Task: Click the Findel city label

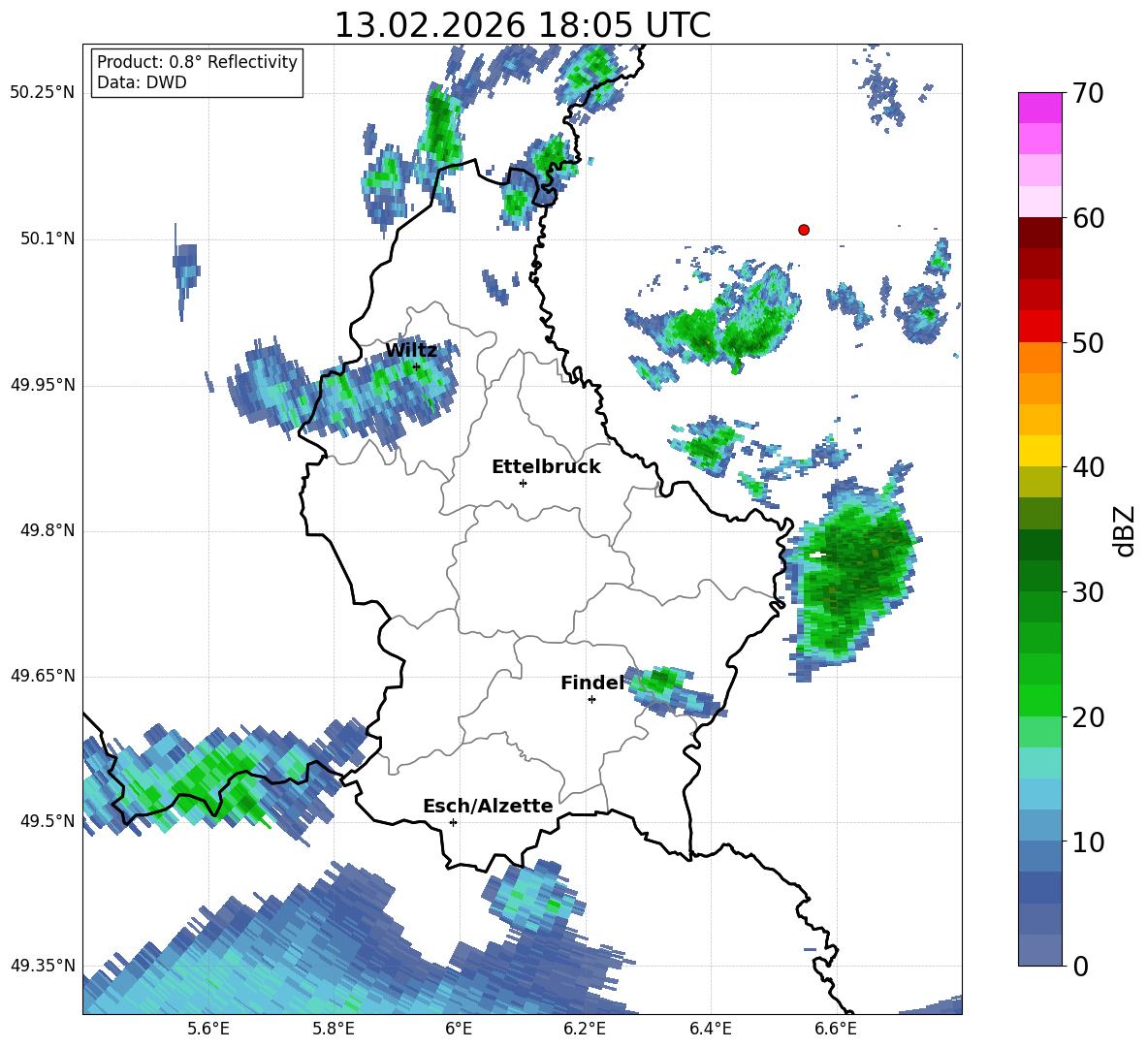Action: (591, 683)
